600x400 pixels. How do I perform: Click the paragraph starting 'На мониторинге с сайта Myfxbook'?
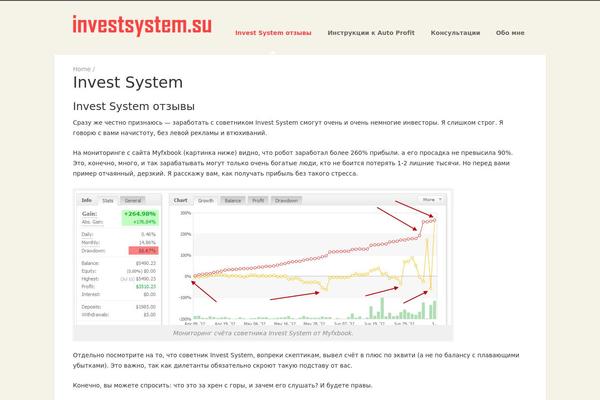(293, 163)
